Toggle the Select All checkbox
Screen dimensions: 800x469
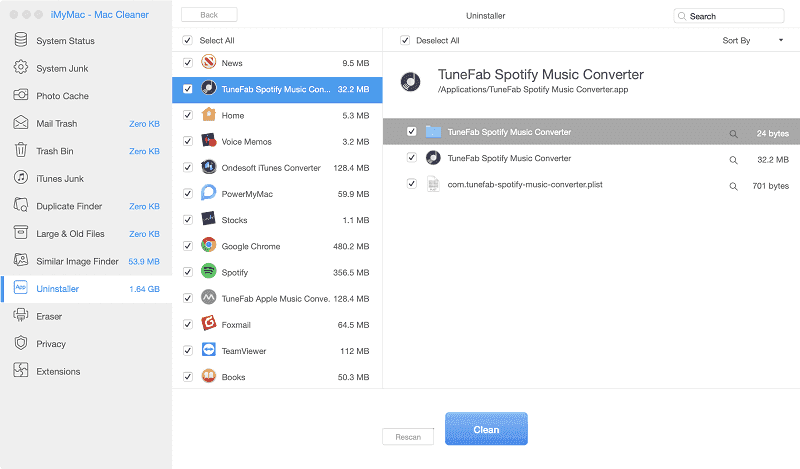point(187,40)
